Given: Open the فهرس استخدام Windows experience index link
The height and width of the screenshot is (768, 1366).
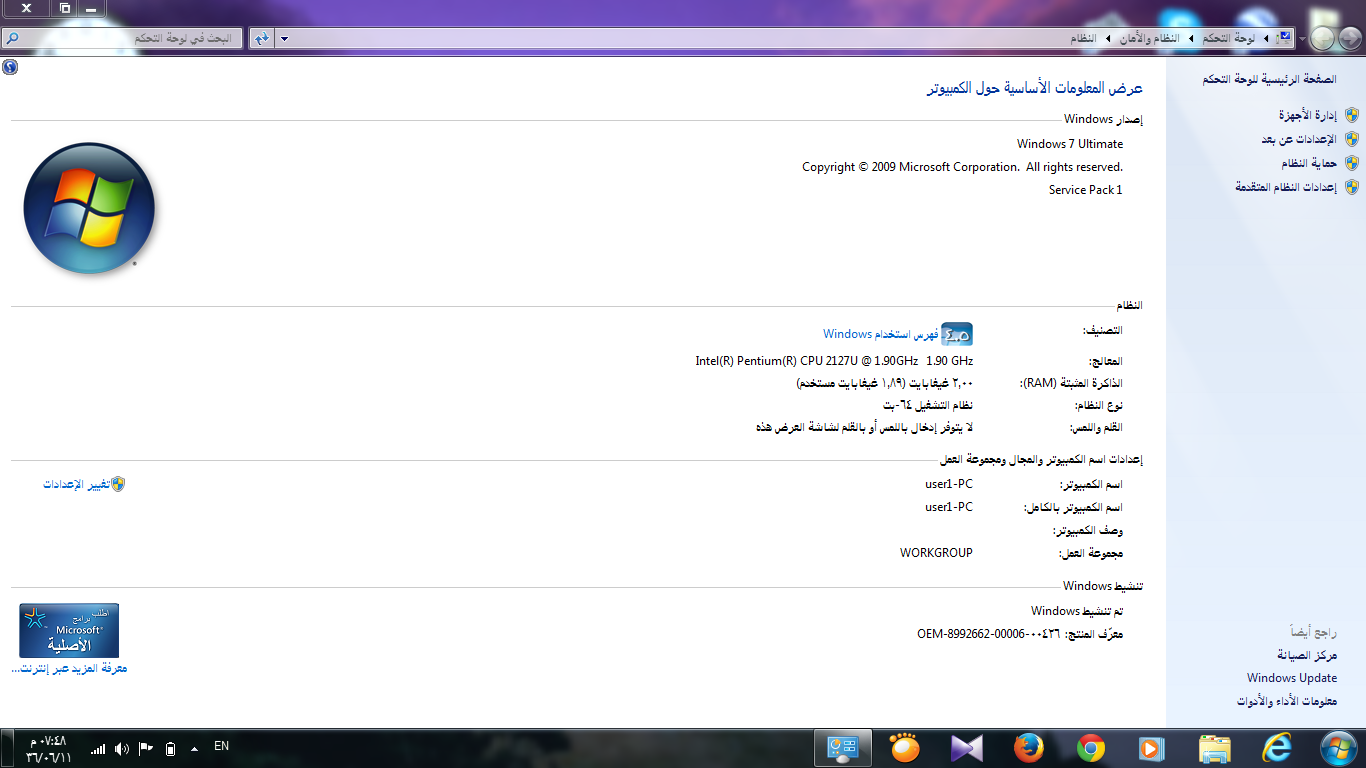Looking at the screenshot, I should click(880, 334).
